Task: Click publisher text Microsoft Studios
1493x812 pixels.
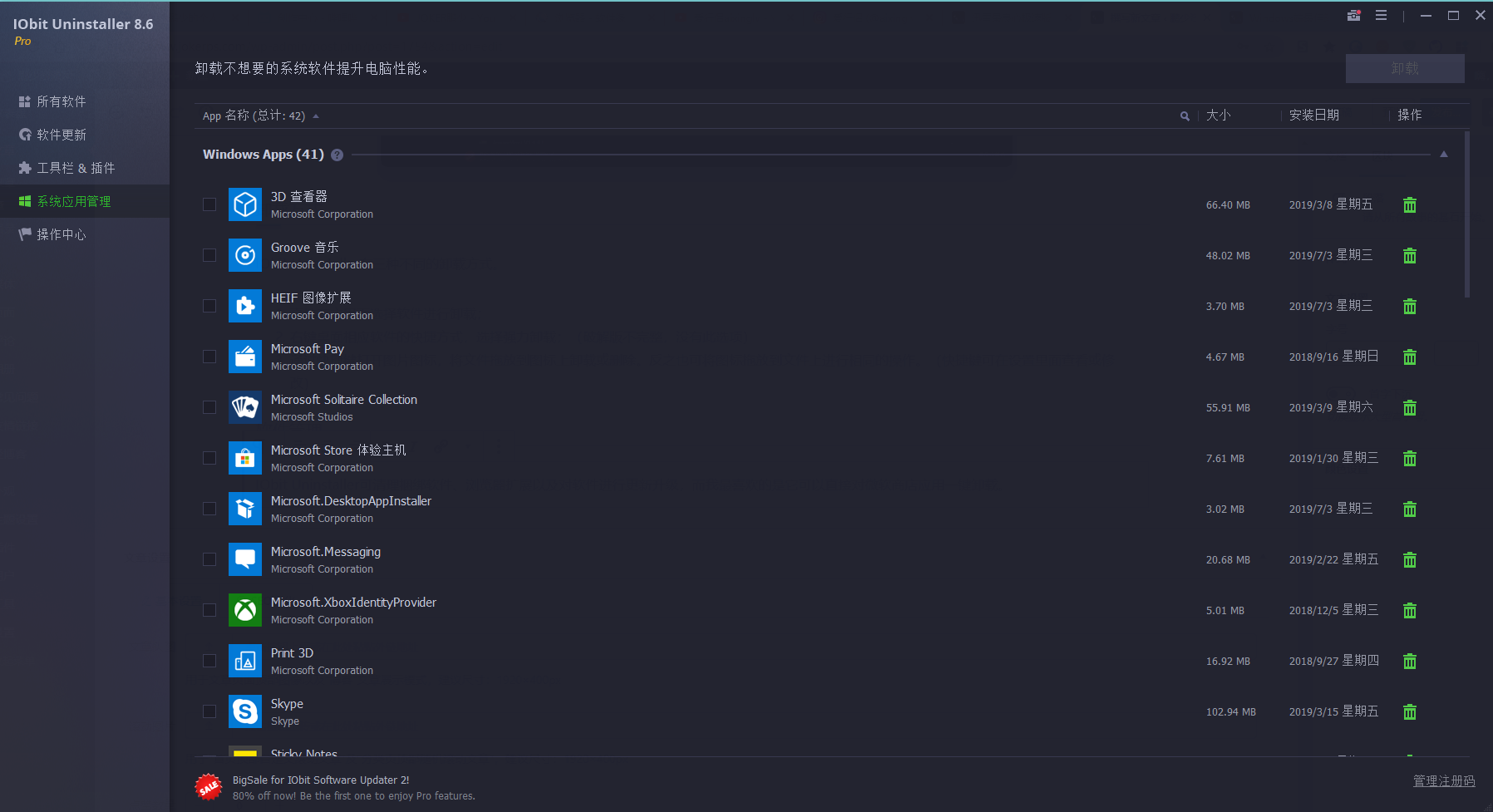Action: pos(312,417)
